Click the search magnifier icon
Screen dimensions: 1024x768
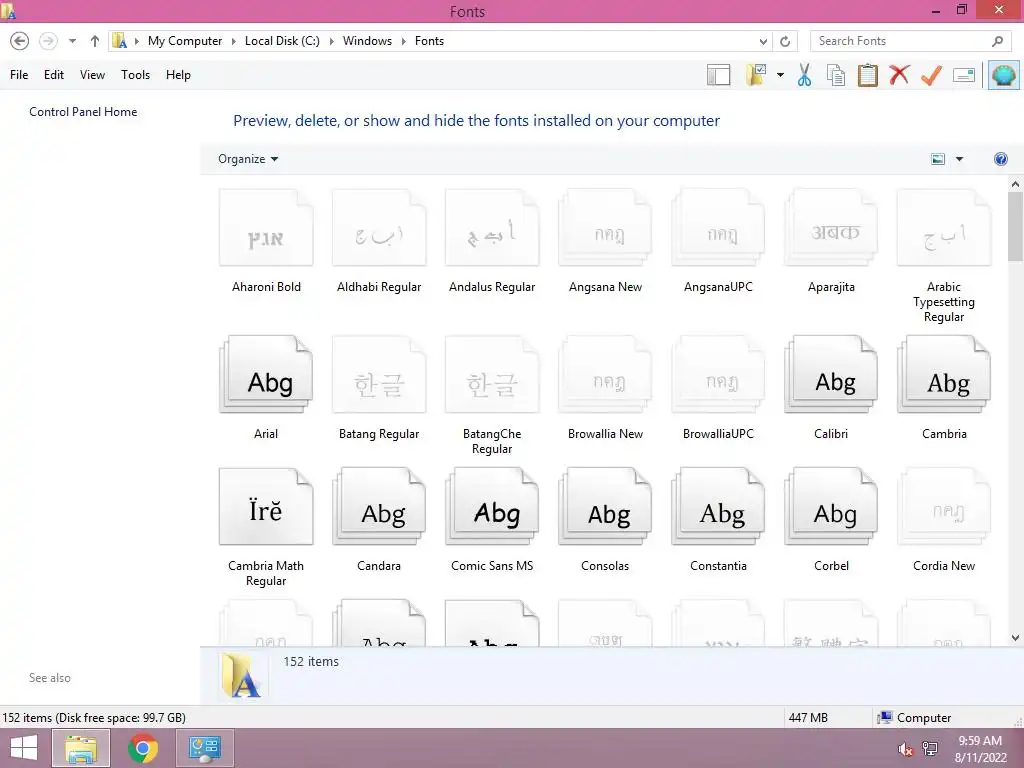(997, 41)
